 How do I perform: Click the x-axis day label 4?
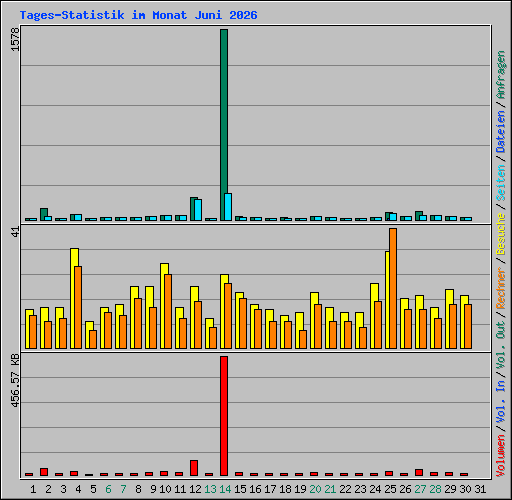78,489
